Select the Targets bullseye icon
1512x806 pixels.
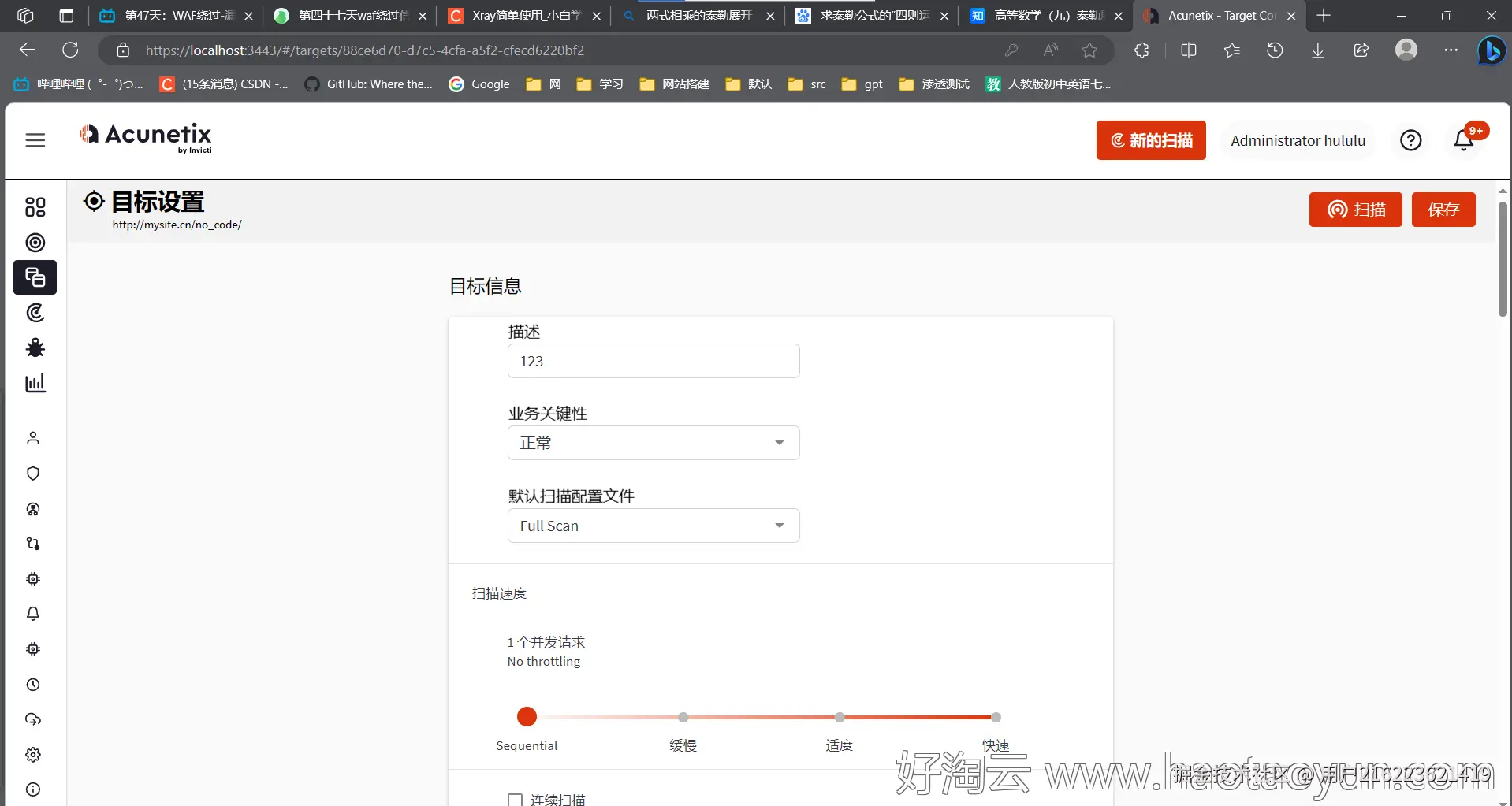pos(35,243)
